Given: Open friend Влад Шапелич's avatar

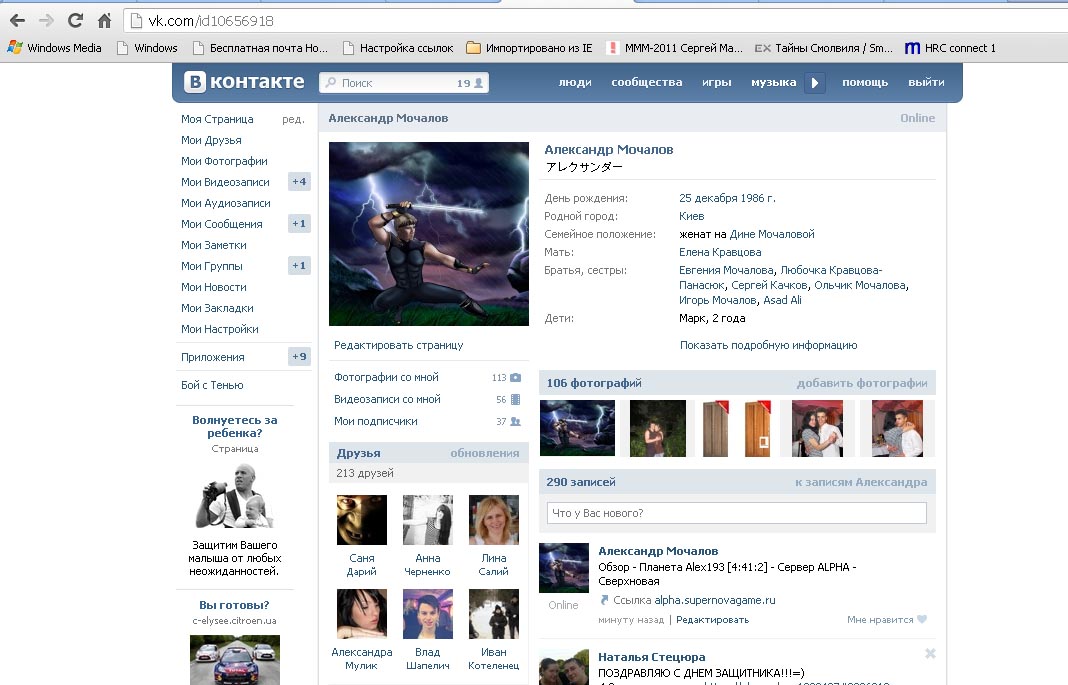Looking at the screenshot, I should pyautogui.click(x=428, y=614).
